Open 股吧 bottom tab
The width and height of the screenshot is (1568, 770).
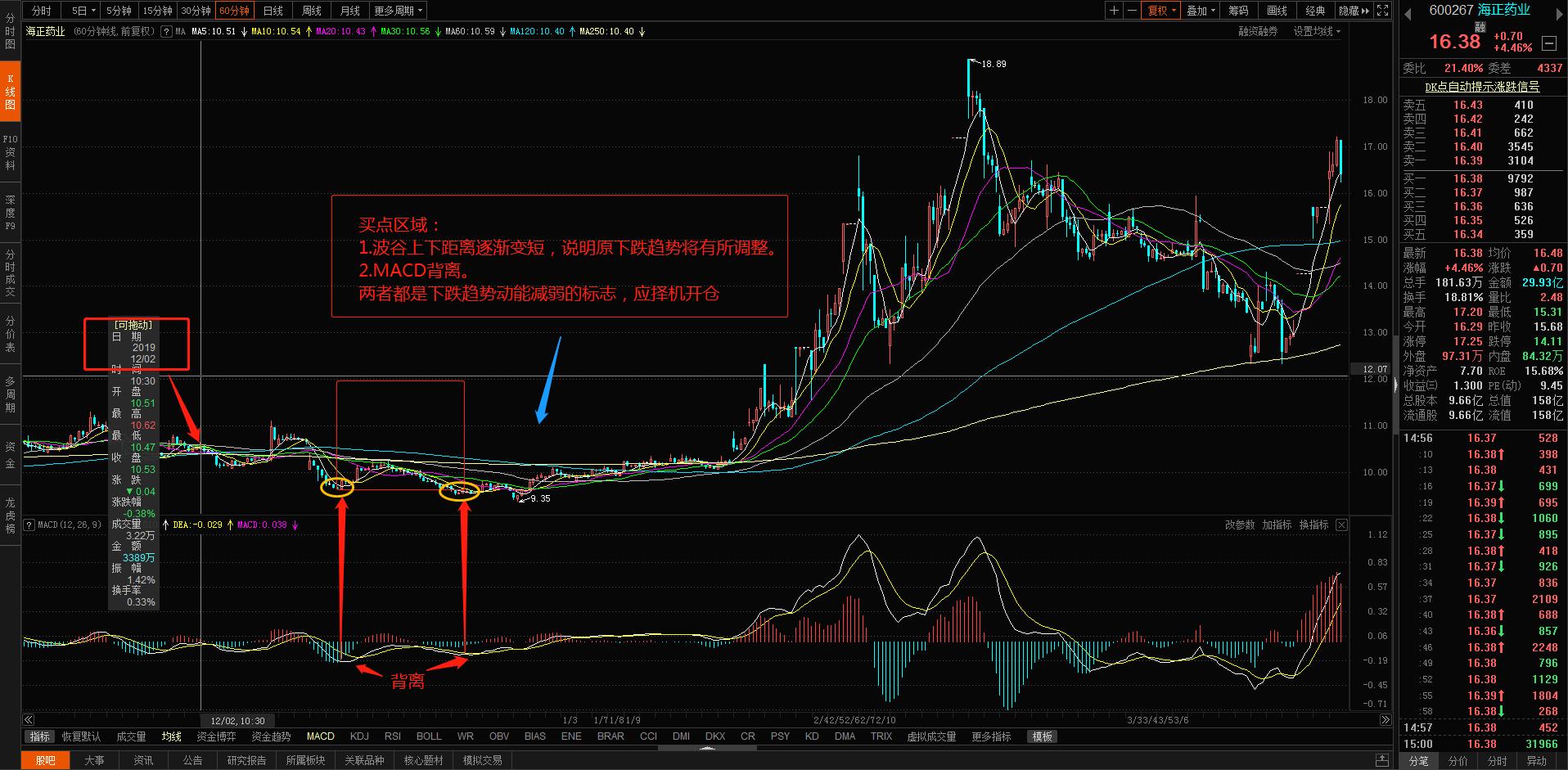point(46,760)
